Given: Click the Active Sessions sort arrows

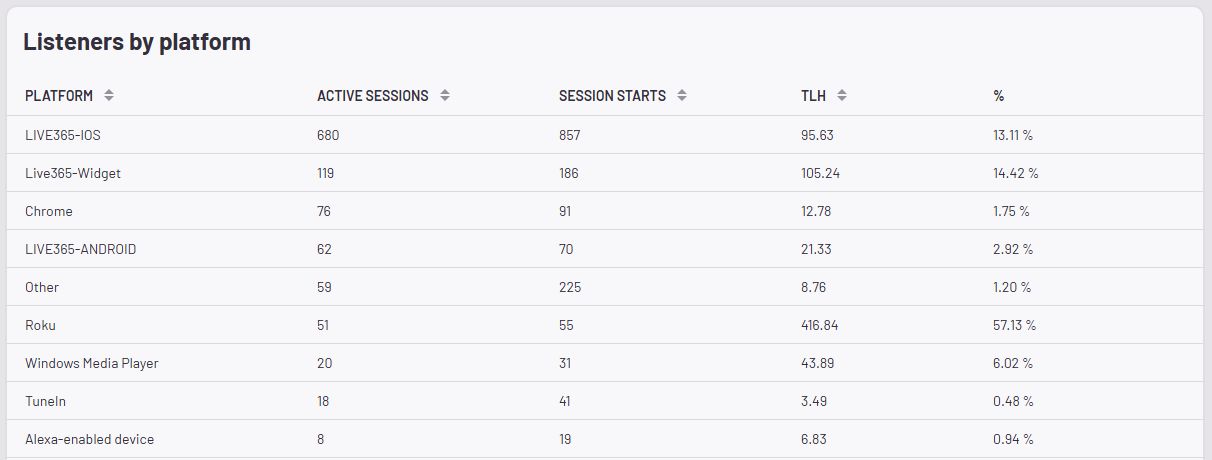Looking at the screenshot, I should (x=445, y=96).
